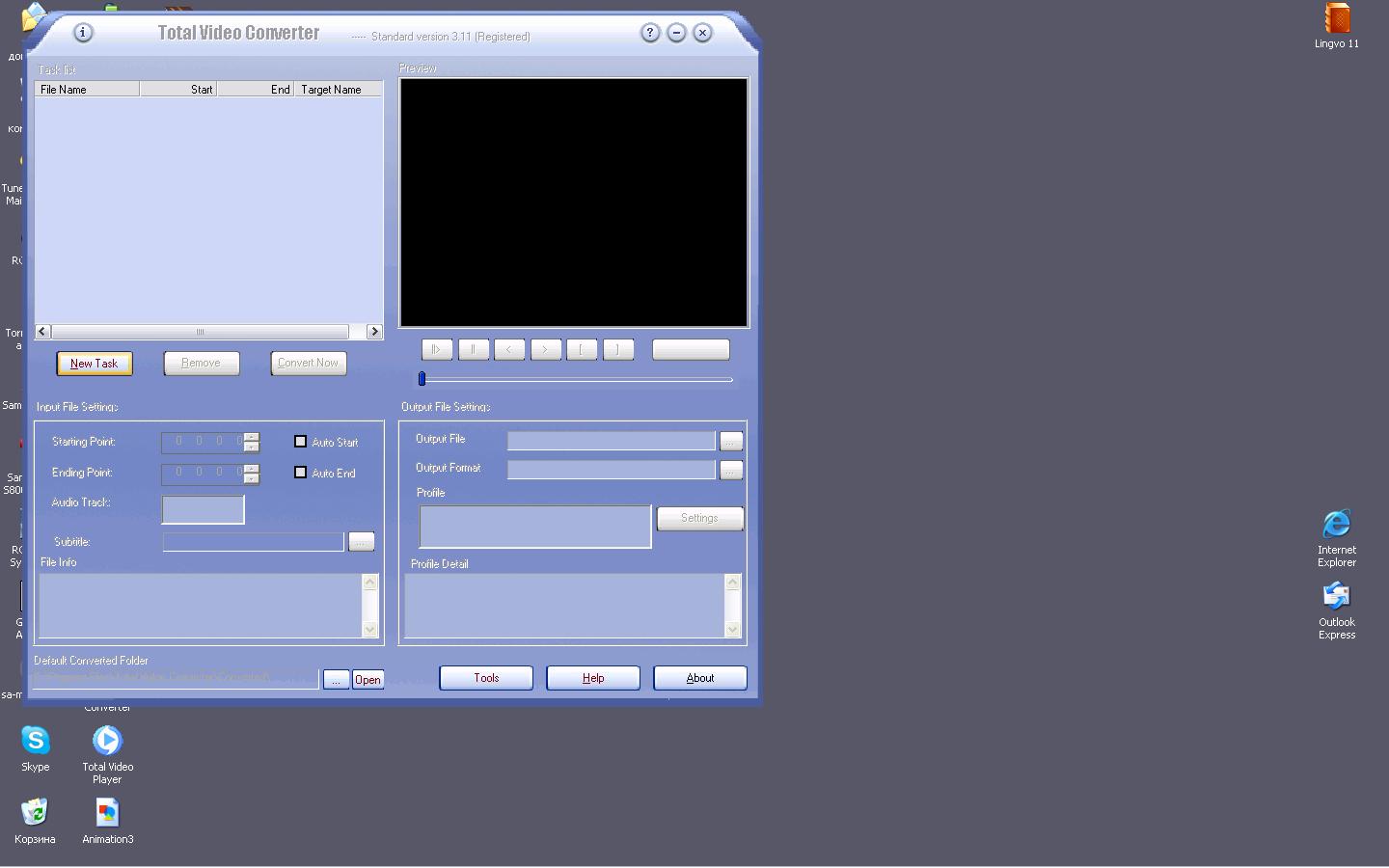Image resolution: width=1389 pixels, height=868 pixels.
Task: Step preview backward with left arrow button
Action: coord(509,350)
